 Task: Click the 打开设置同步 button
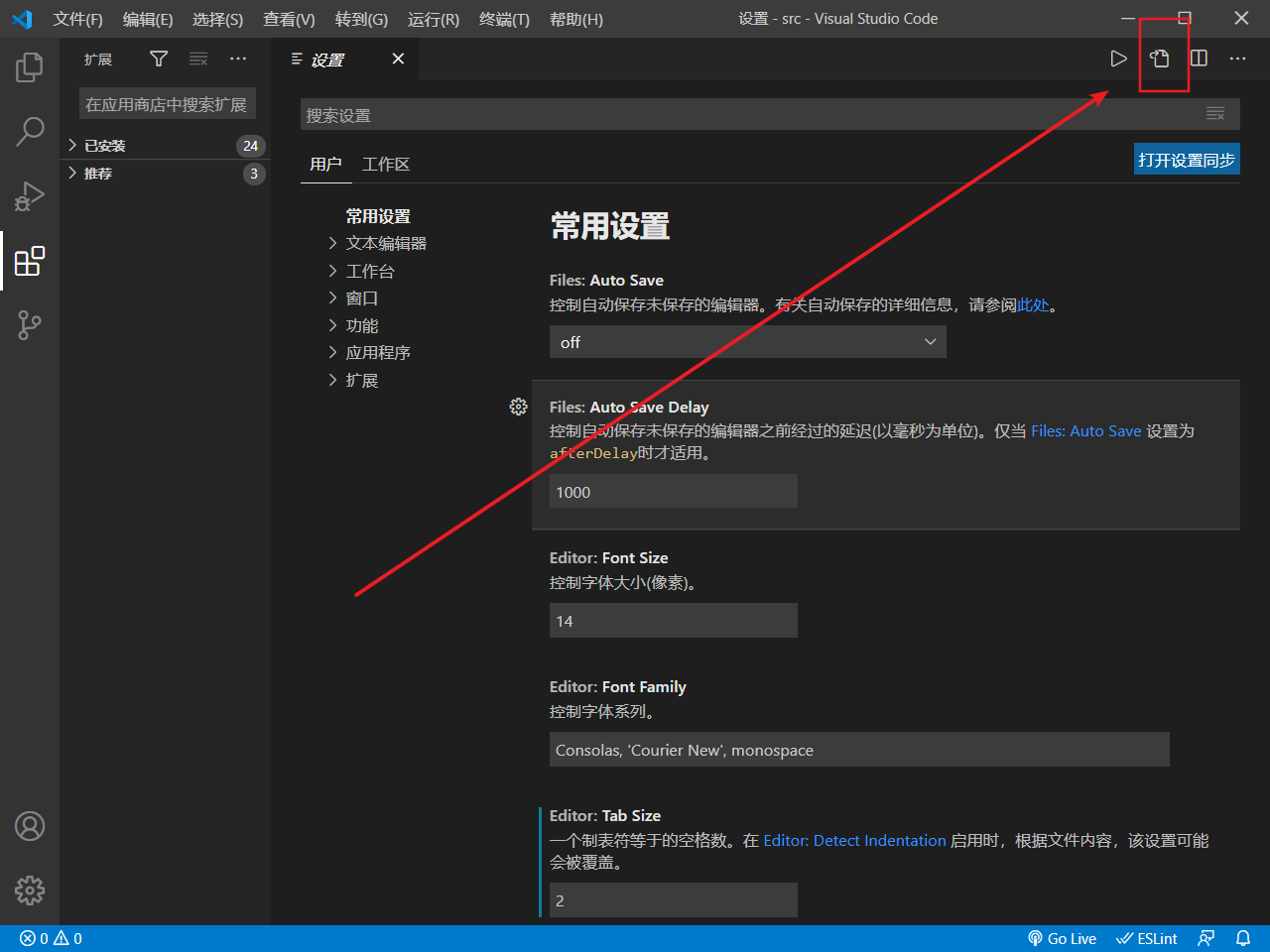(x=1187, y=160)
